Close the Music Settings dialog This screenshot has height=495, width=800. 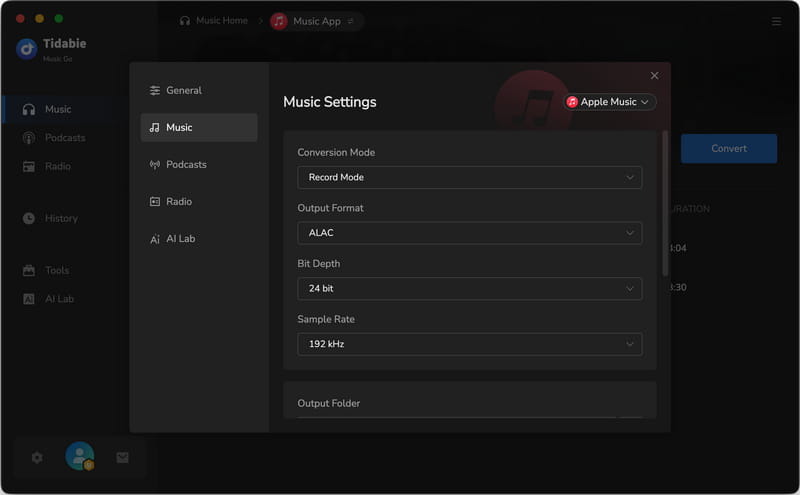(x=654, y=76)
